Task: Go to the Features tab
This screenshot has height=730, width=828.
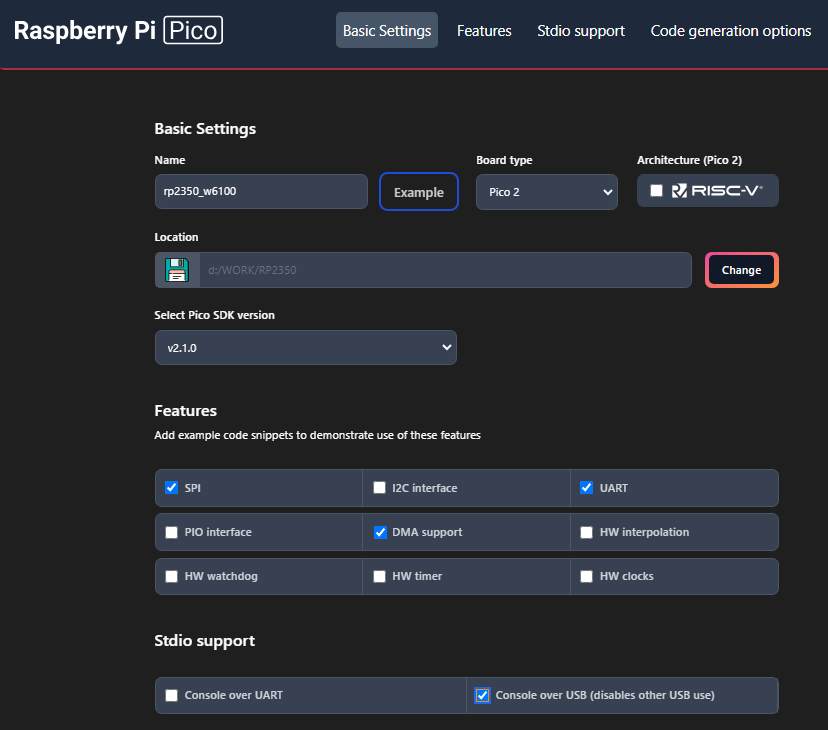Action: pos(484,31)
